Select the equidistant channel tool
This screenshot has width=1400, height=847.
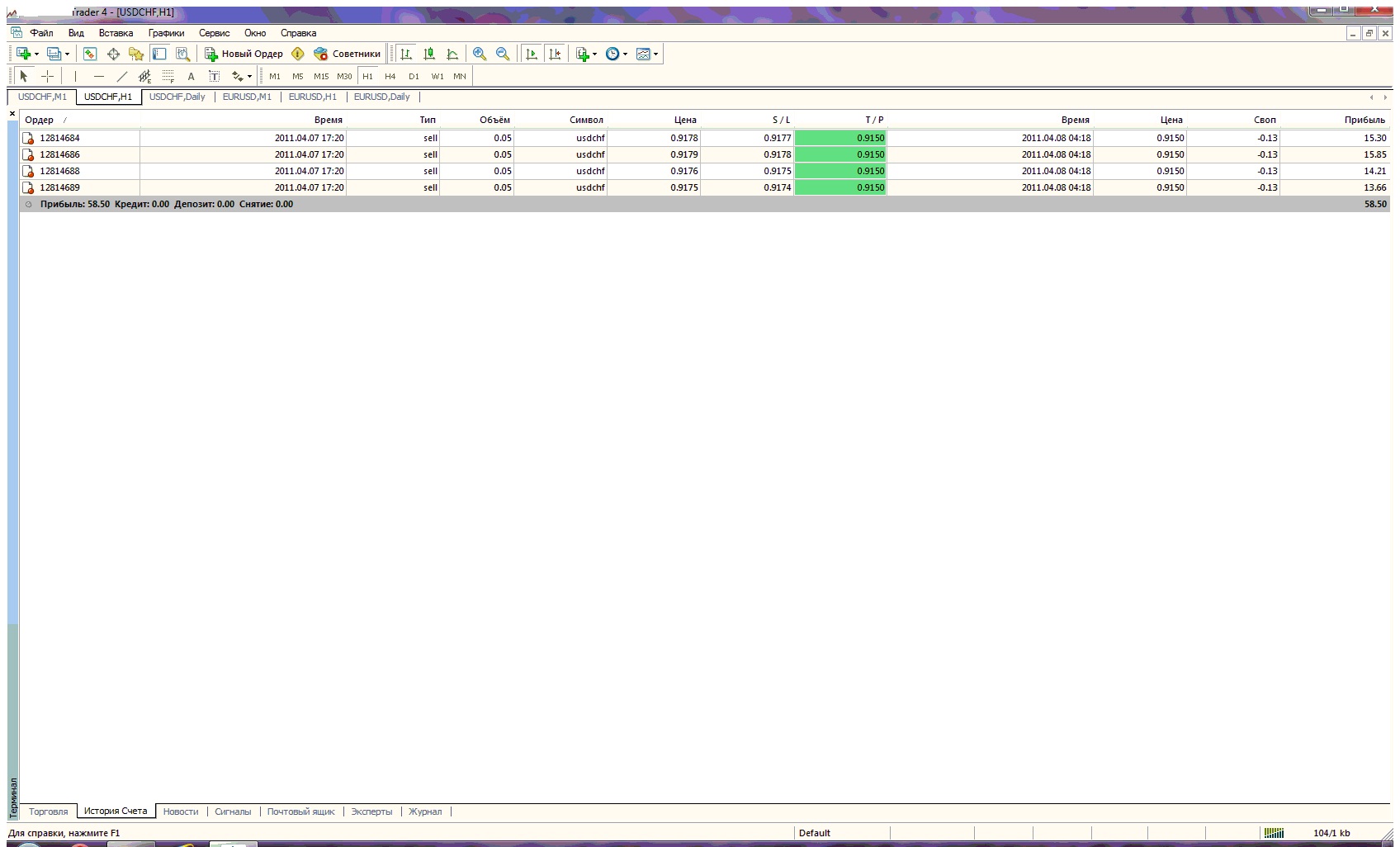click(x=145, y=76)
